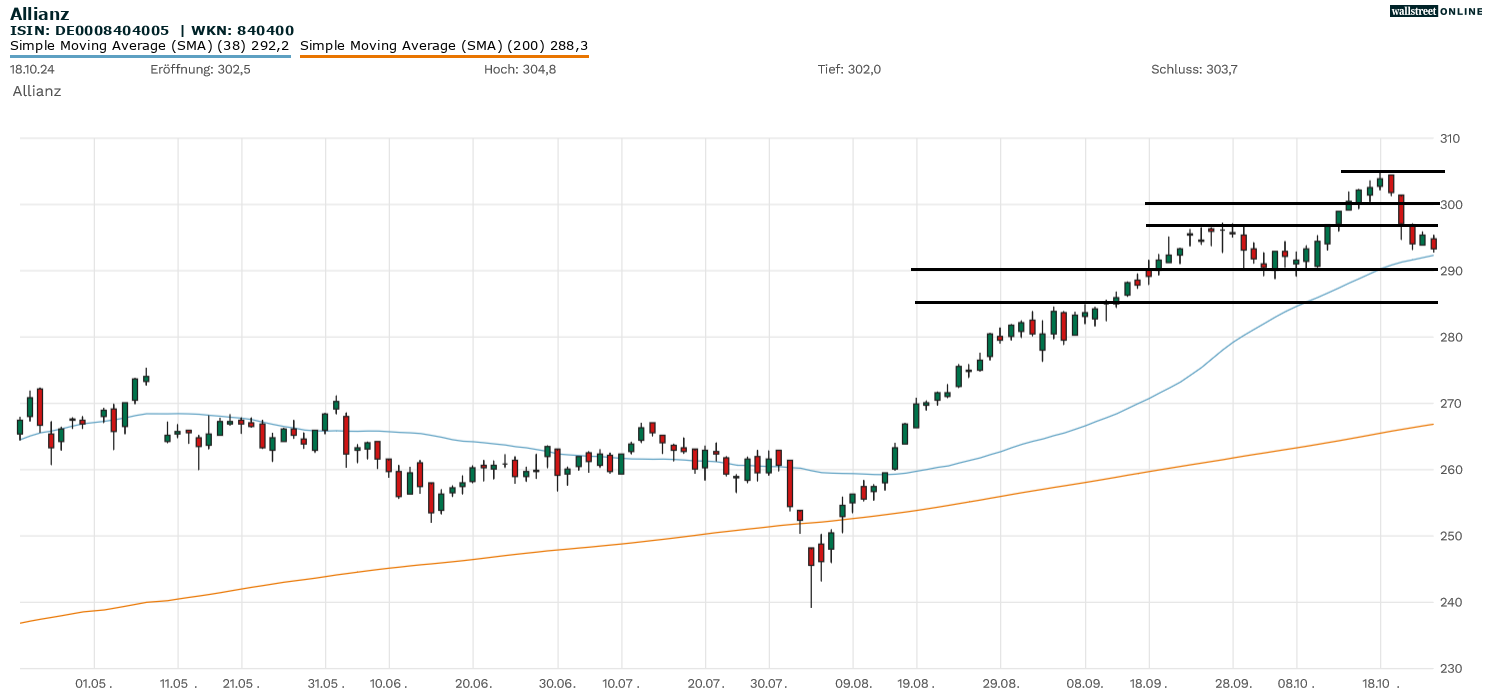Click the 310 price label on y-axis
Viewport: 1490px width, 689px height.
click(1451, 138)
